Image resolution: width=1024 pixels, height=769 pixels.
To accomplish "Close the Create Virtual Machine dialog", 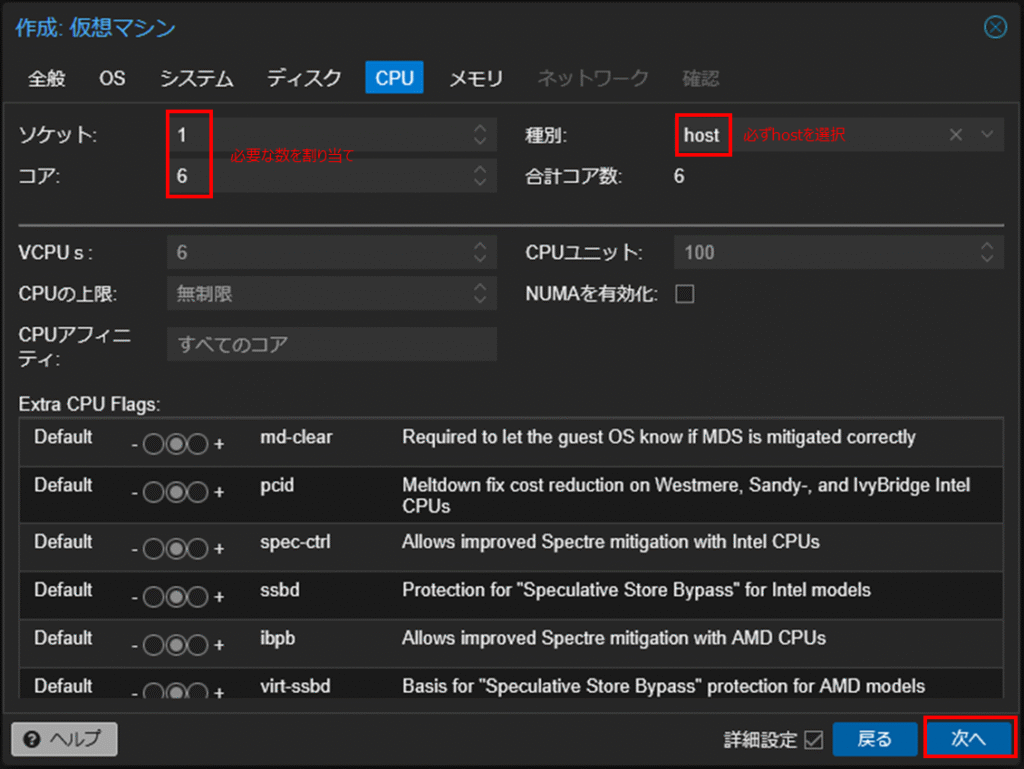I will point(995,28).
